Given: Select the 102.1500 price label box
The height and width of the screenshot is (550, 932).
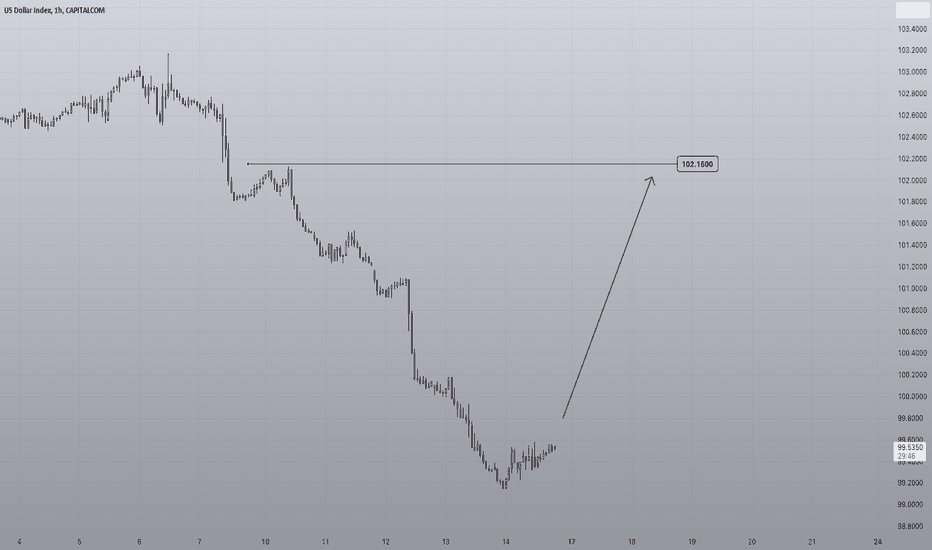Looking at the screenshot, I should tap(697, 164).
